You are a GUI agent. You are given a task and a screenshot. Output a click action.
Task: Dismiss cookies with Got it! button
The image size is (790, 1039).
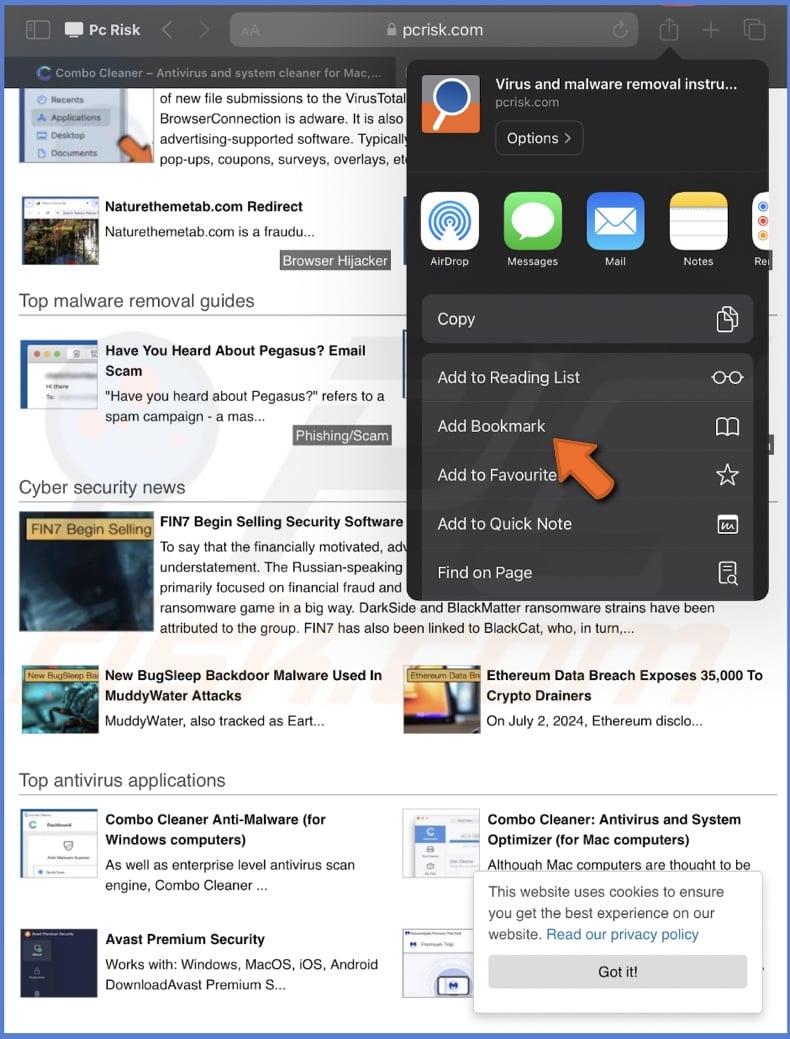click(618, 971)
